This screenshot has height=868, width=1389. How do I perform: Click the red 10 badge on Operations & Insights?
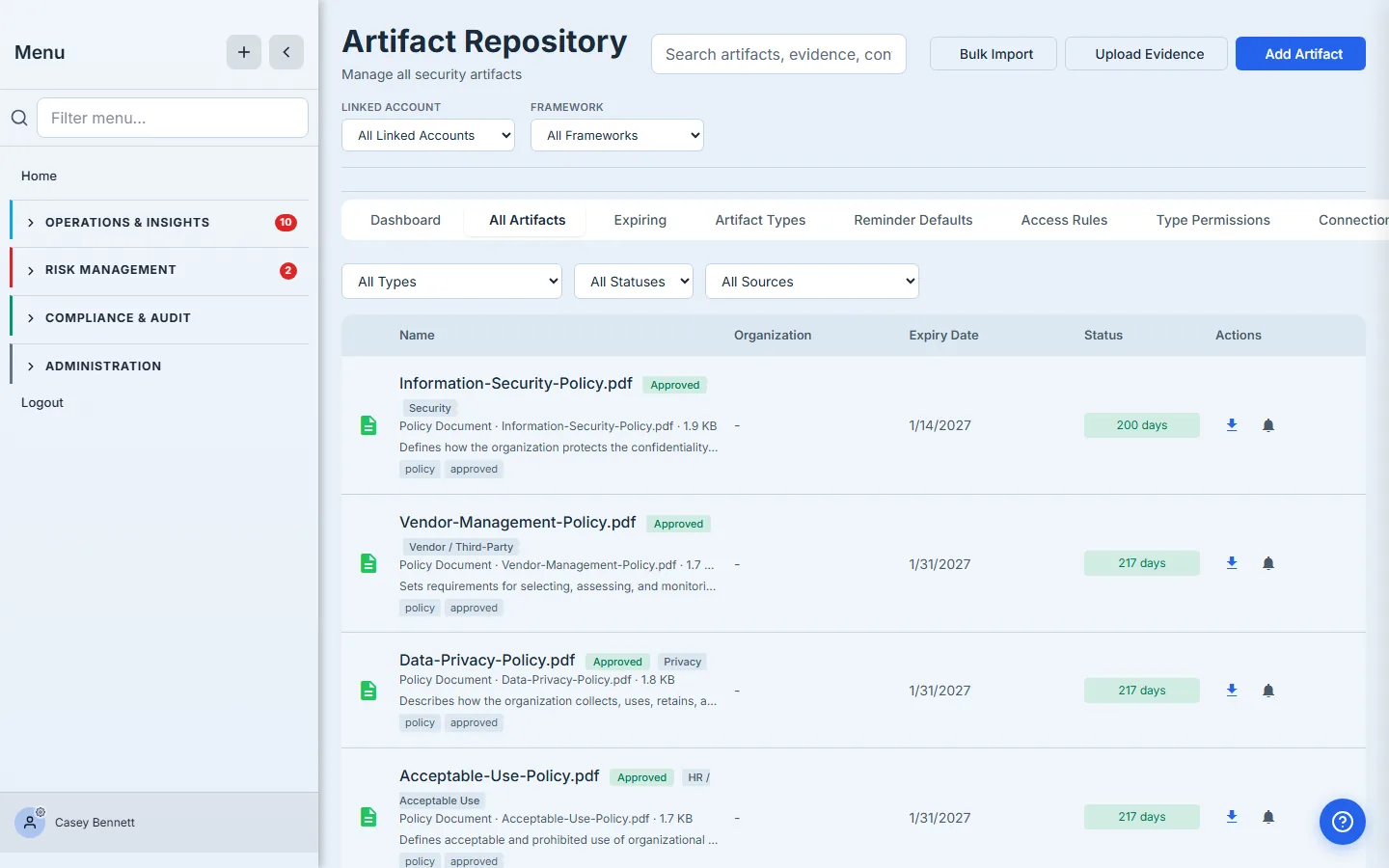[286, 223]
